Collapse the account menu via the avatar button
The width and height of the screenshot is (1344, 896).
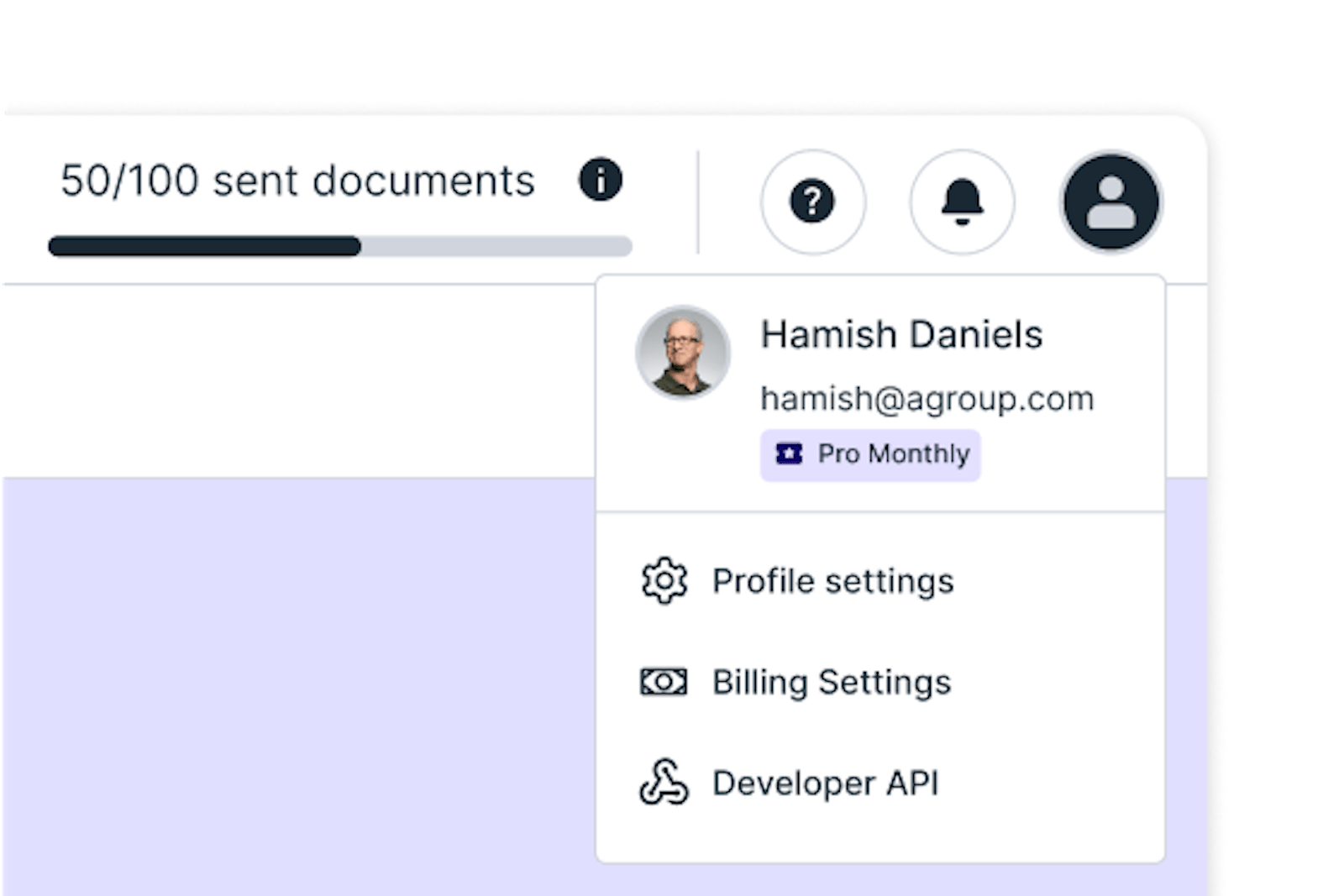pos(1110,202)
